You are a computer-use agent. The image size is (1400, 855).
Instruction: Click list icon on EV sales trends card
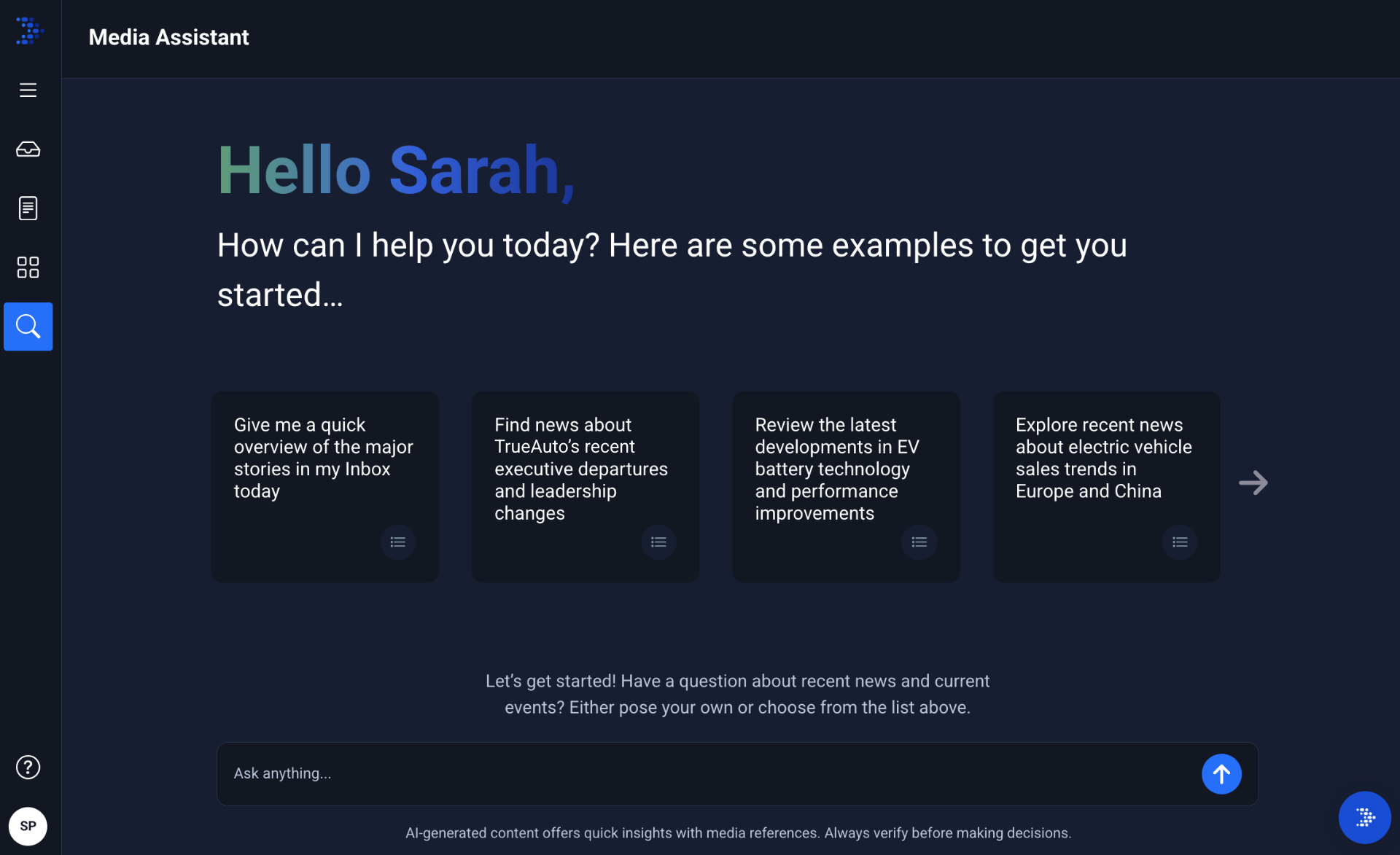tap(1179, 542)
